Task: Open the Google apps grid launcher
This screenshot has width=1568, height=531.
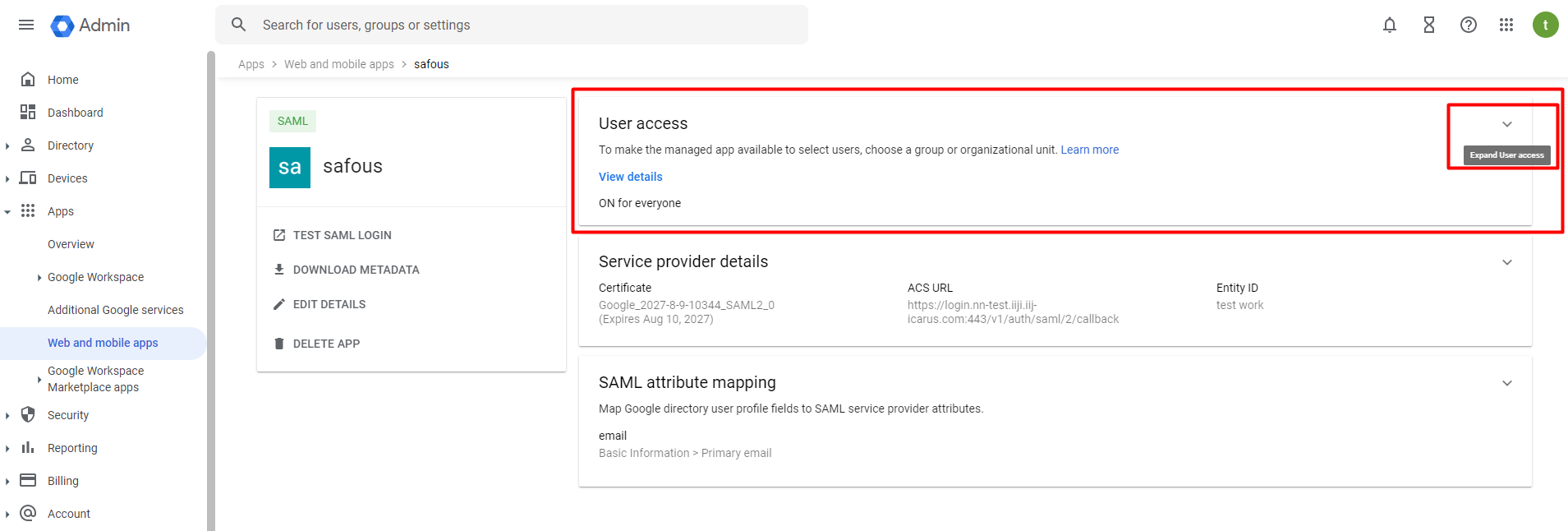Action: (x=1506, y=25)
